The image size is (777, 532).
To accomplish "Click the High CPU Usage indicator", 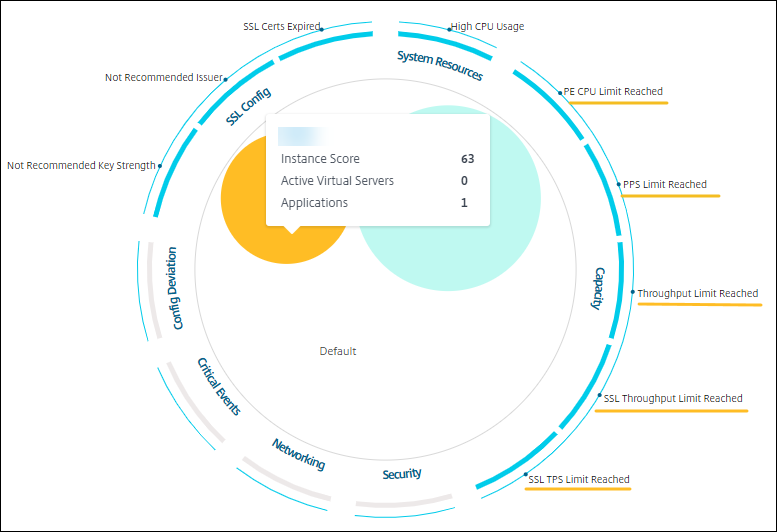I will click(487, 26).
